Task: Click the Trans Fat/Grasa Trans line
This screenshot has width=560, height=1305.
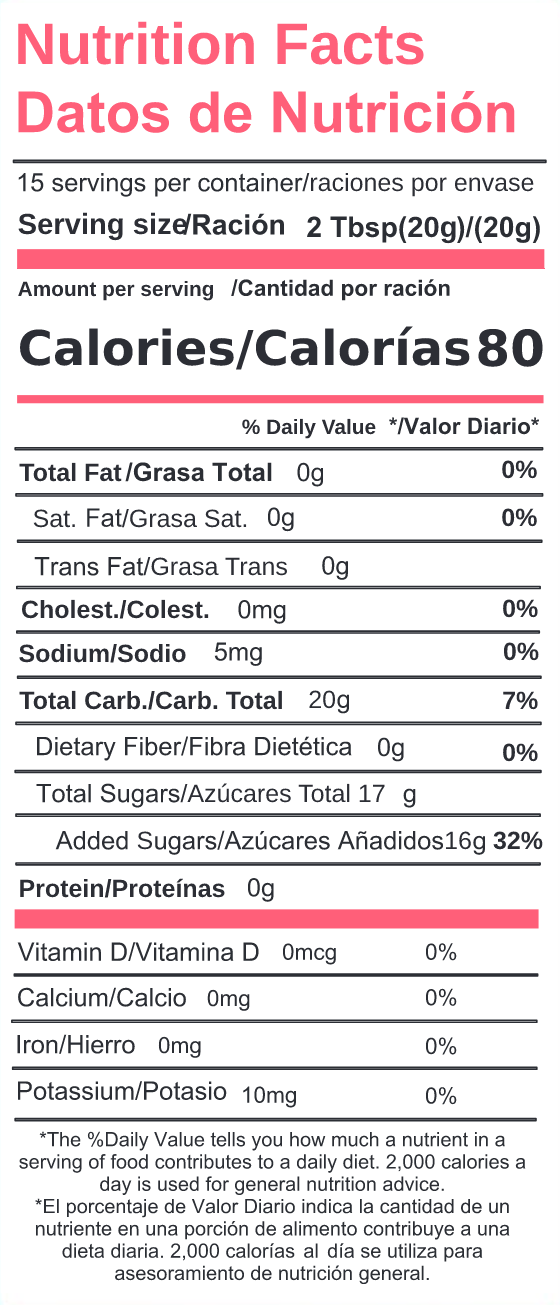Action: (192, 567)
